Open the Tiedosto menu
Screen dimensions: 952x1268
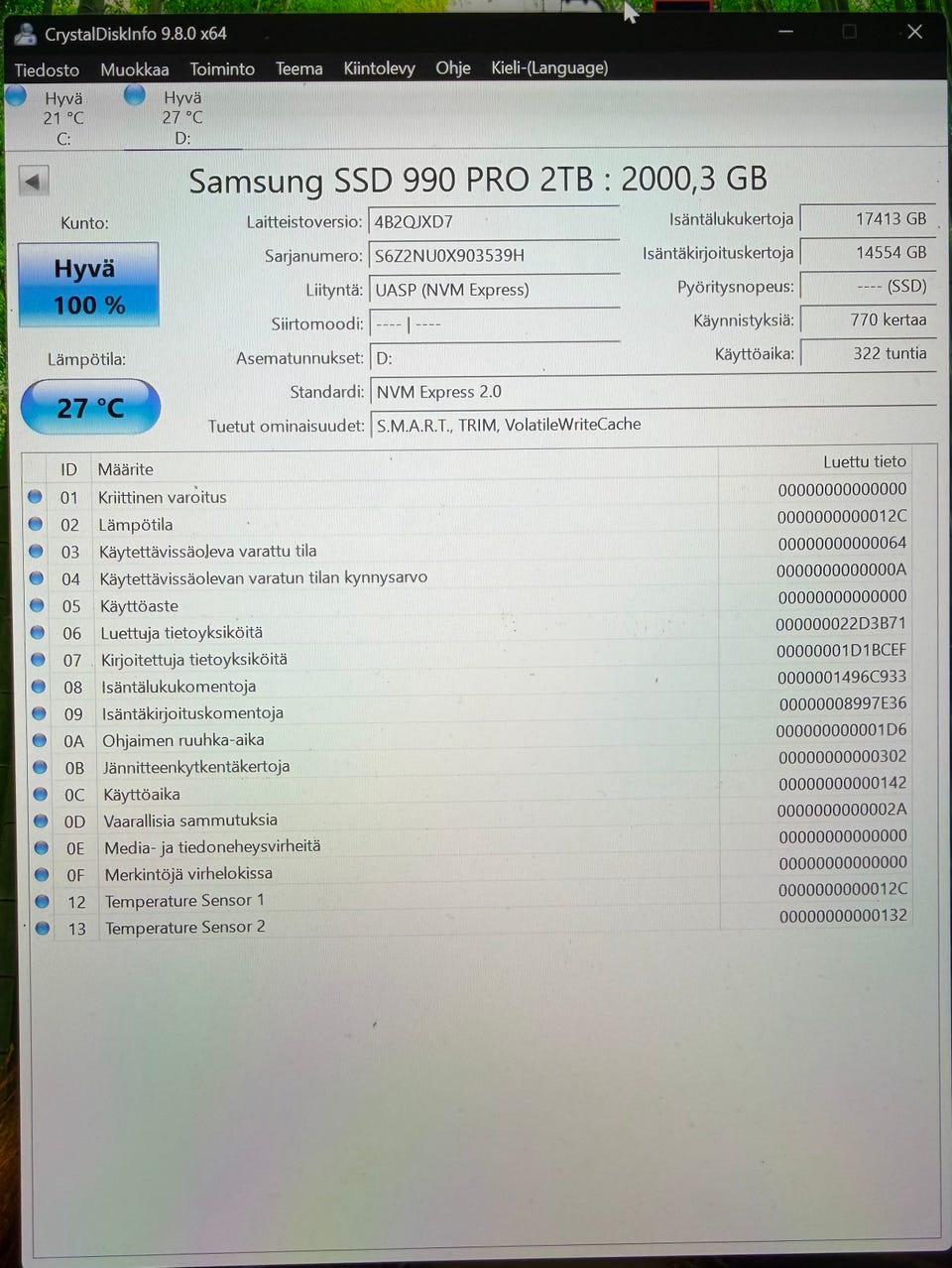47,69
